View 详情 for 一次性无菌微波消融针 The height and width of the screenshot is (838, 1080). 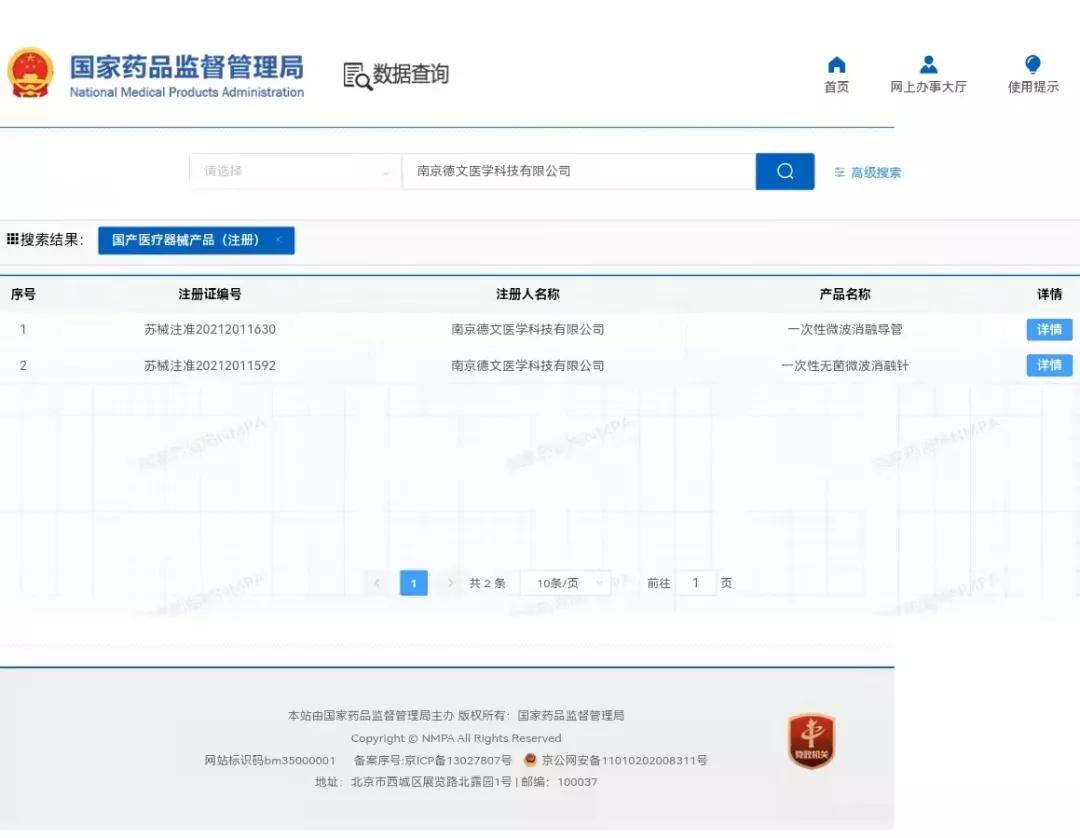(x=1048, y=365)
